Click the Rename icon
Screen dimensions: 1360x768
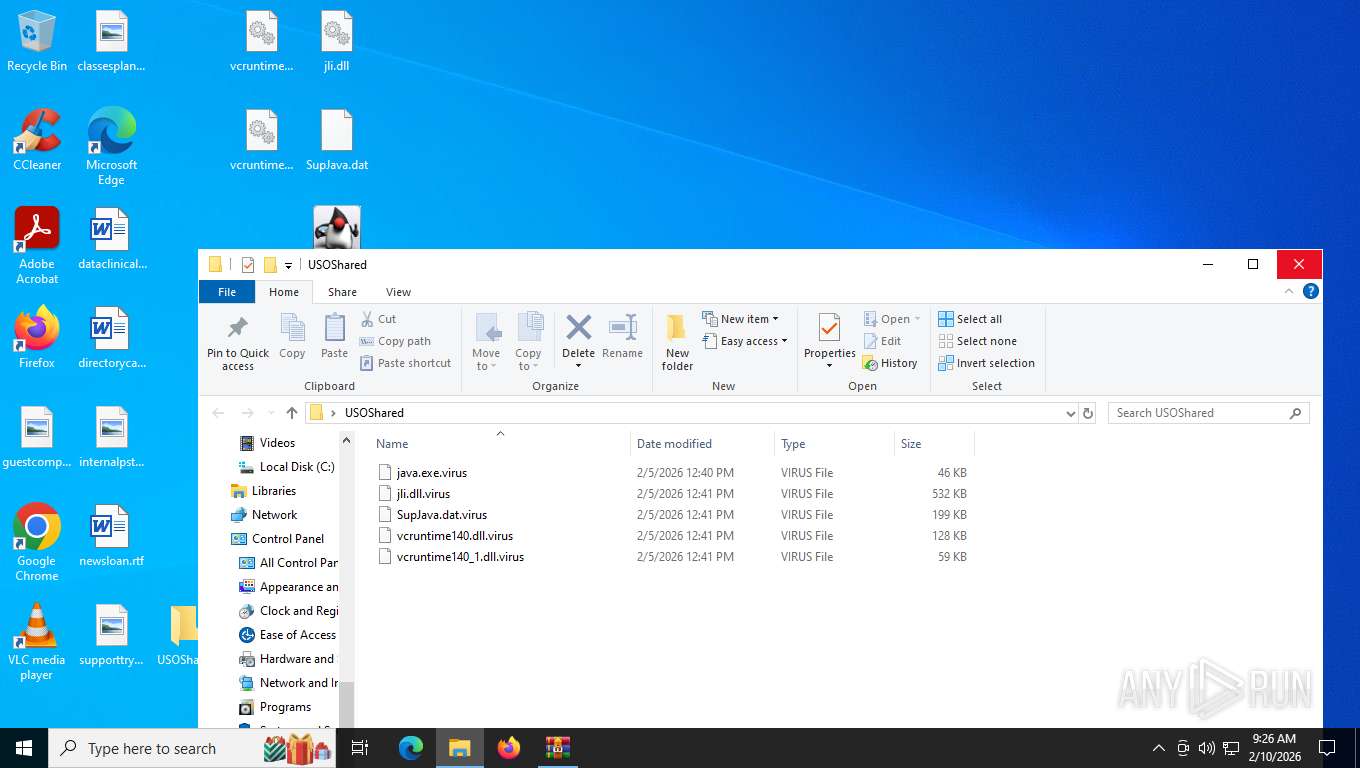coord(622,327)
